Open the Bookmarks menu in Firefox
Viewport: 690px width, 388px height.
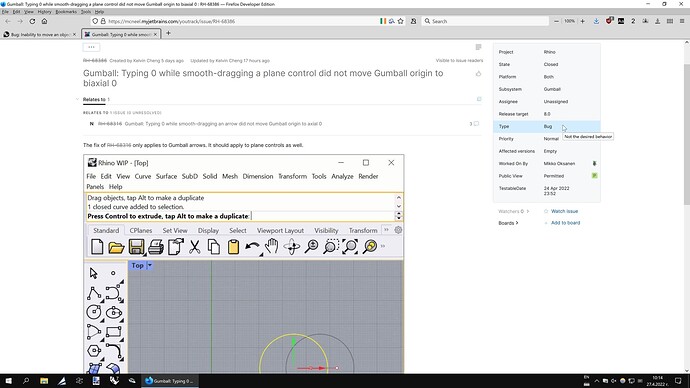tap(66, 12)
